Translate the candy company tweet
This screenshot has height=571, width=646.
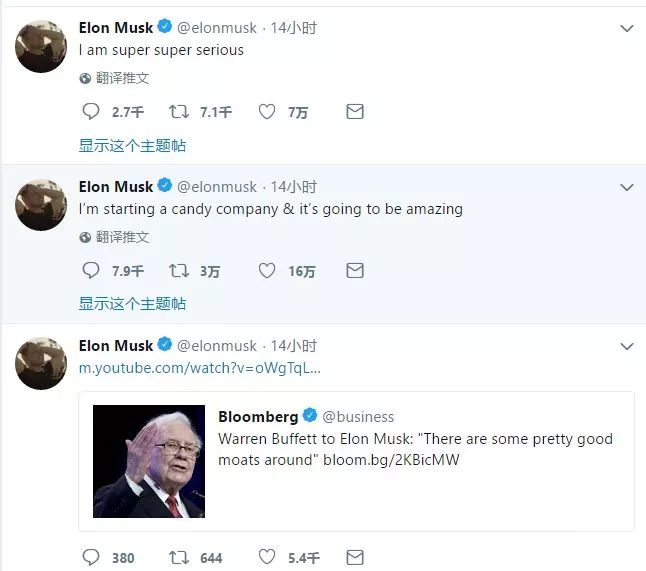pos(122,237)
